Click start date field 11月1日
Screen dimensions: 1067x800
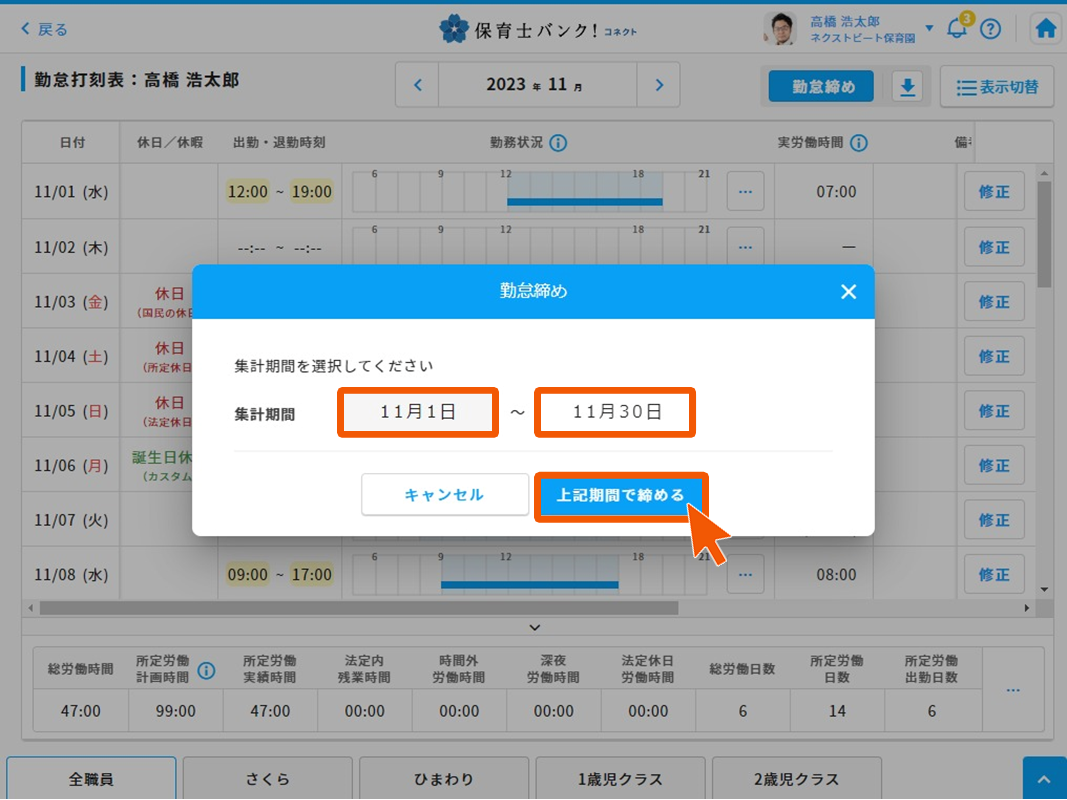(418, 412)
